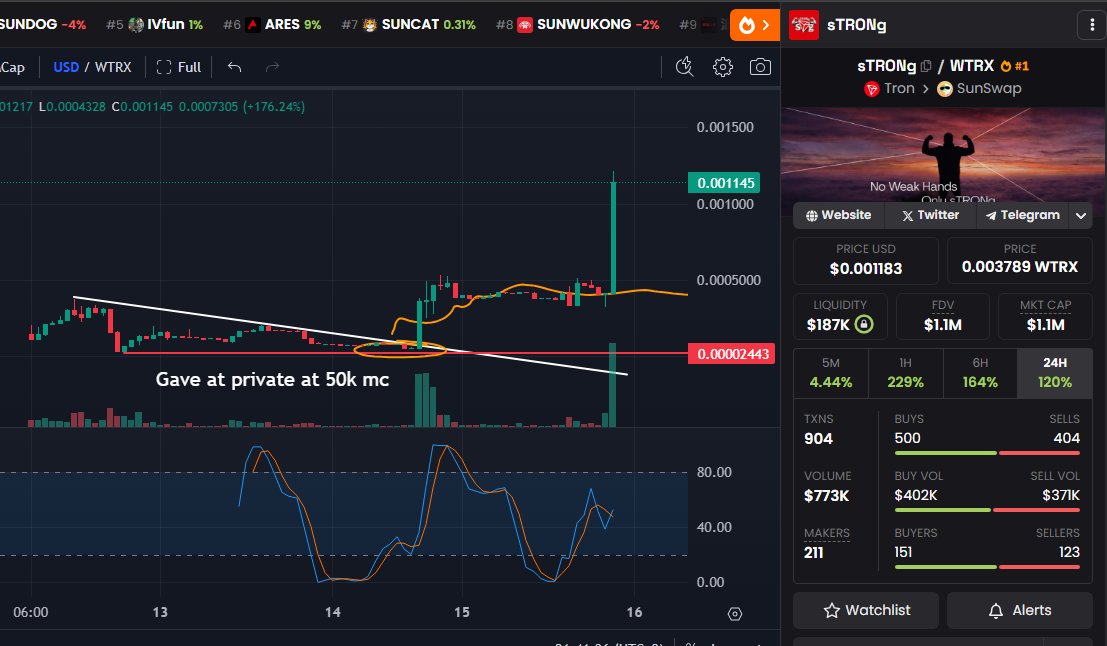This screenshot has height=646, width=1107.
Task: Click the TXNS 904 value
Action: tap(818, 438)
